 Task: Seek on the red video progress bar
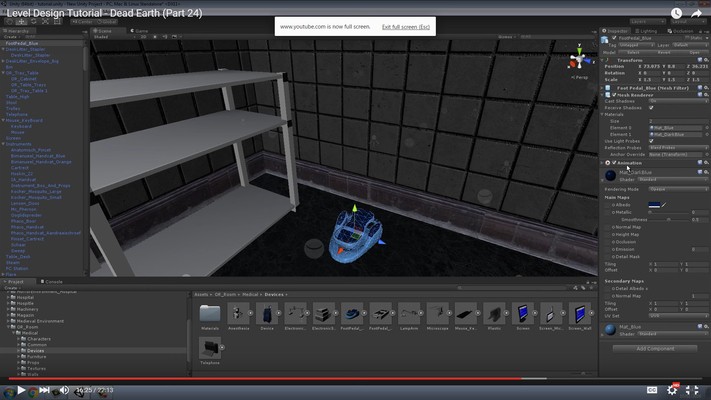265,378
